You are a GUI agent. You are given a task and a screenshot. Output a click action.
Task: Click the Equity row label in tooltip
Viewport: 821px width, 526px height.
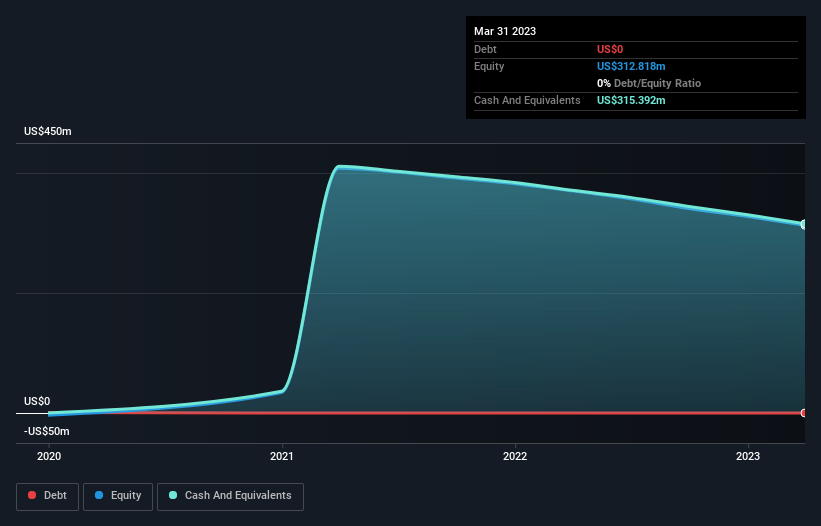point(489,66)
